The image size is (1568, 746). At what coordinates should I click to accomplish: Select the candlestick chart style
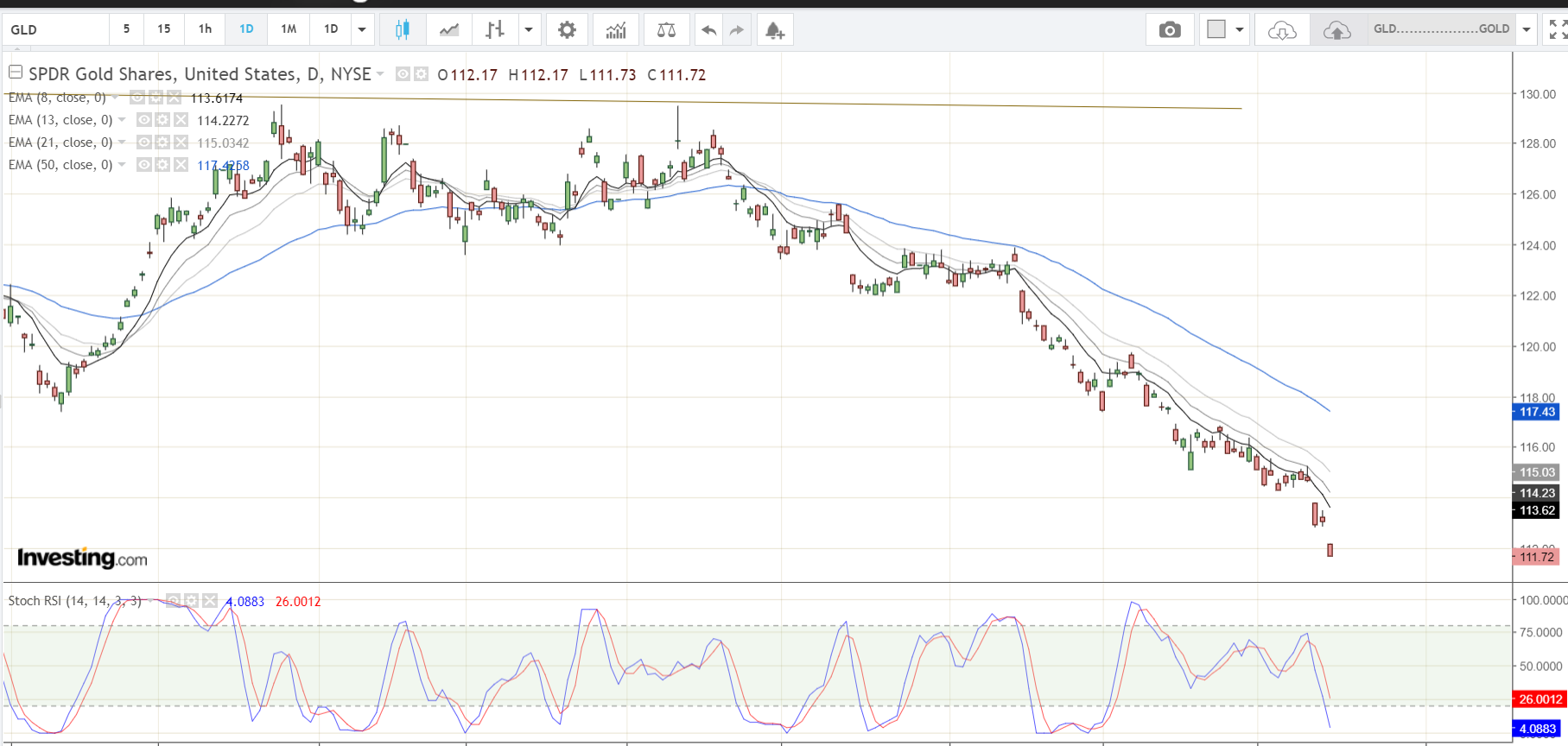(402, 29)
